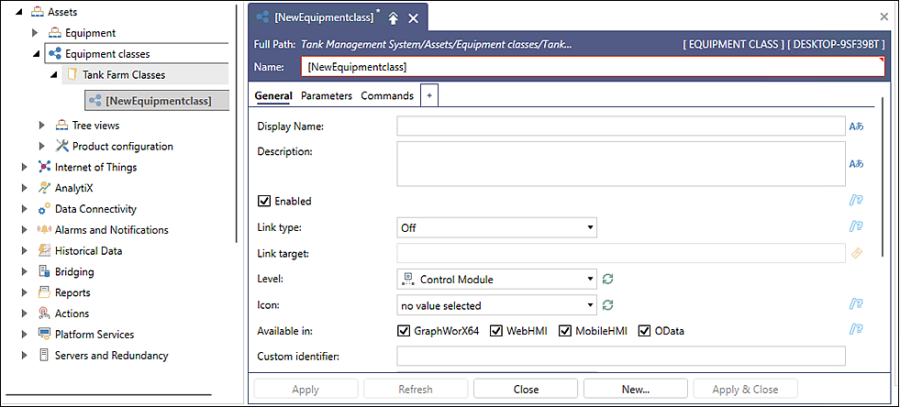The width and height of the screenshot is (900, 407).
Task: Switch to the Parameters tab
Action: (x=327, y=96)
